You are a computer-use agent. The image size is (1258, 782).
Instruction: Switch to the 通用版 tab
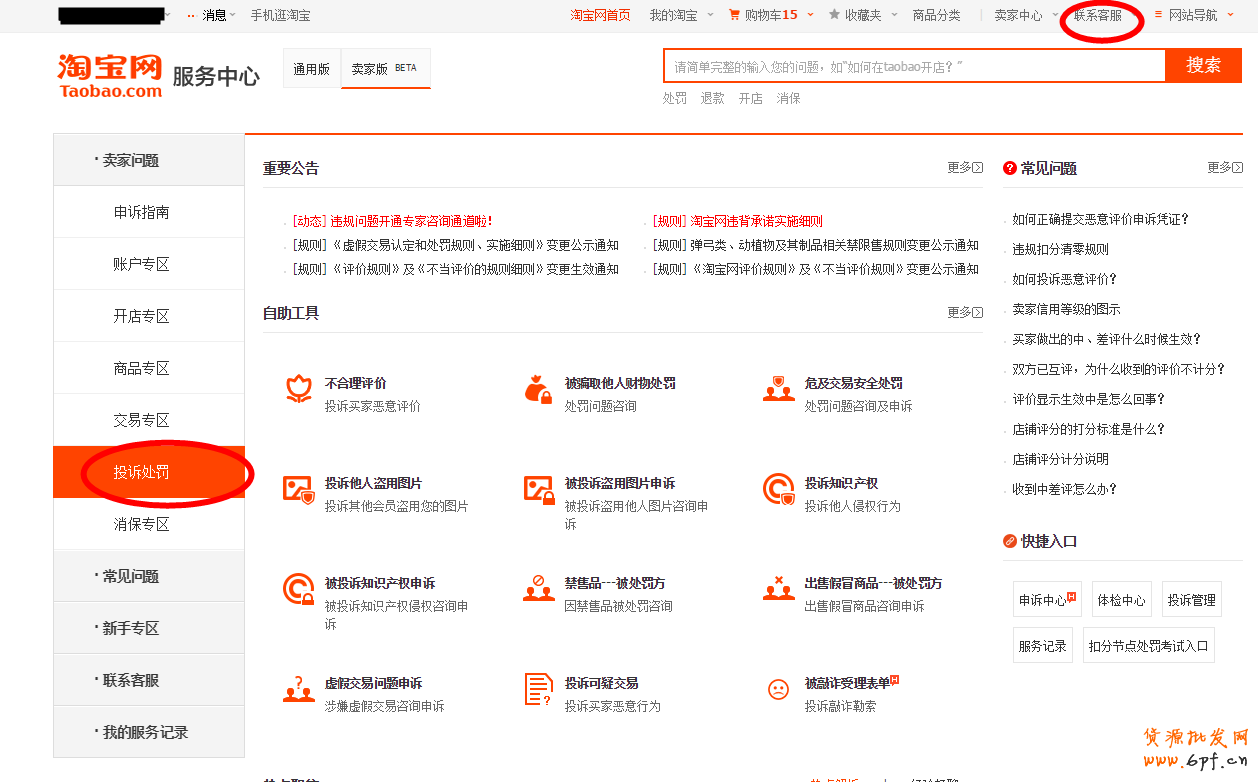pos(311,69)
